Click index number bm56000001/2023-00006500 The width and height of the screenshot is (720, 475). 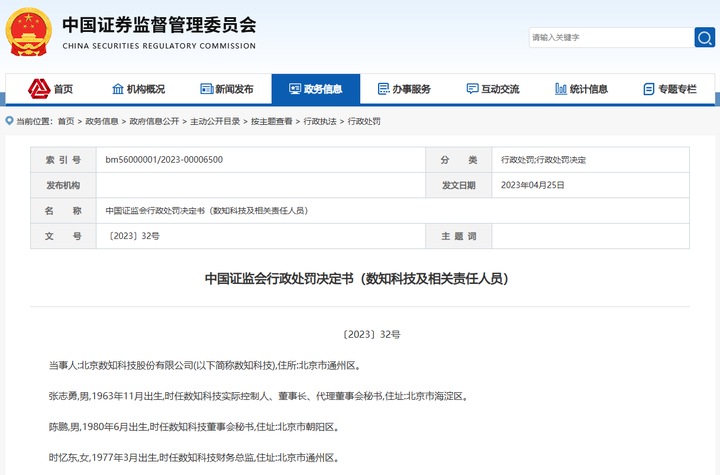click(164, 160)
